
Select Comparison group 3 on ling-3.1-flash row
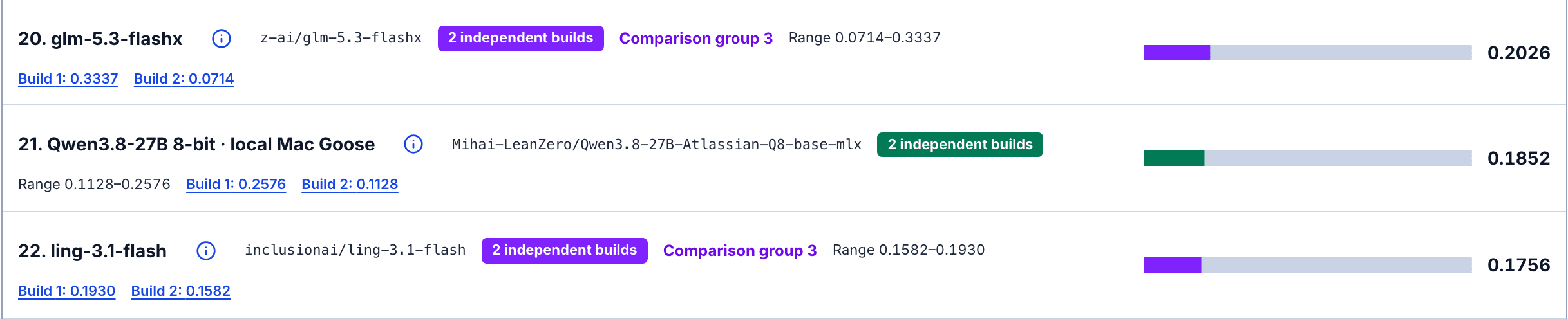(740, 251)
